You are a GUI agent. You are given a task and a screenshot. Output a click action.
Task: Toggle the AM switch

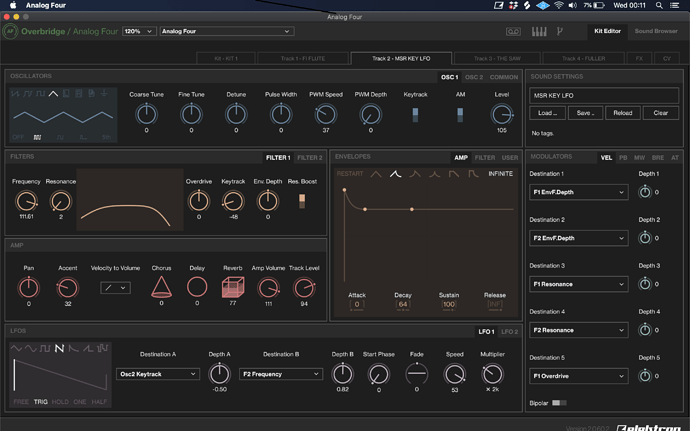pyautogui.click(x=460, y=115)
